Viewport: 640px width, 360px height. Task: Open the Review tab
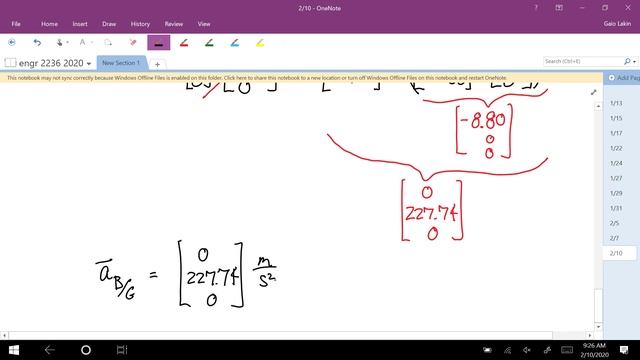(x=174, y=24)
